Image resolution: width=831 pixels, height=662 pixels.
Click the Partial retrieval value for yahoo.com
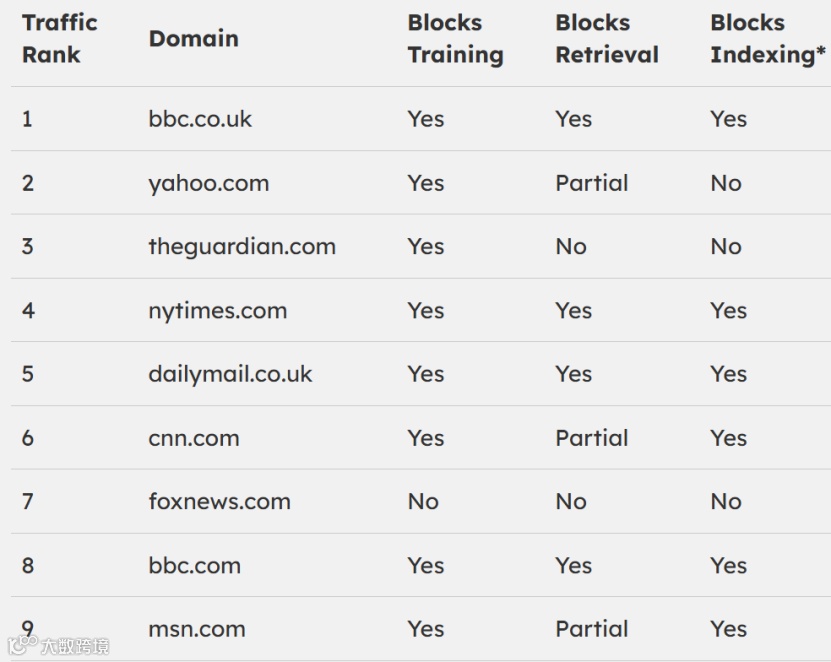(591, 183)
